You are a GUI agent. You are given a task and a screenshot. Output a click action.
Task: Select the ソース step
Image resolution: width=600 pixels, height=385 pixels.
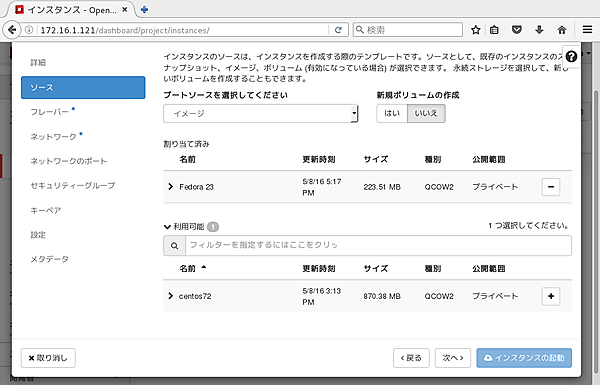pos(83,88)
